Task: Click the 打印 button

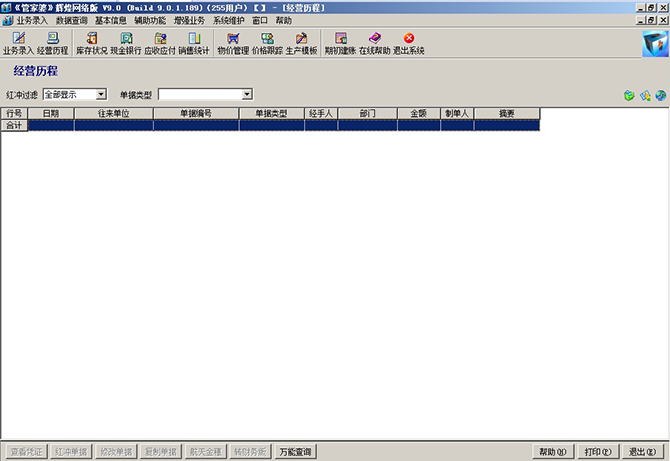Action: point(599,452)
